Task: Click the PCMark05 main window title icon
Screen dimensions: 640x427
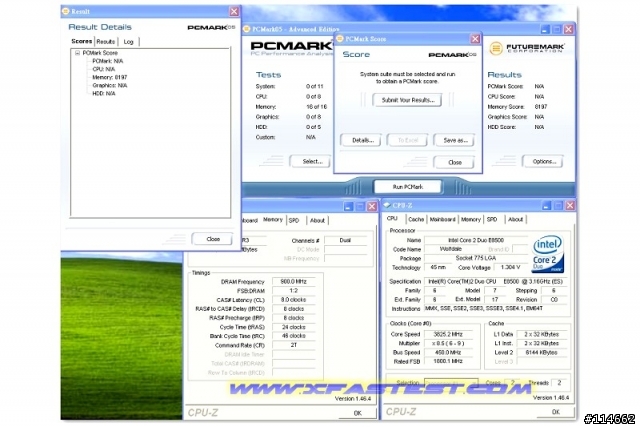Action: pyautogui.click(x=247, y=29)
